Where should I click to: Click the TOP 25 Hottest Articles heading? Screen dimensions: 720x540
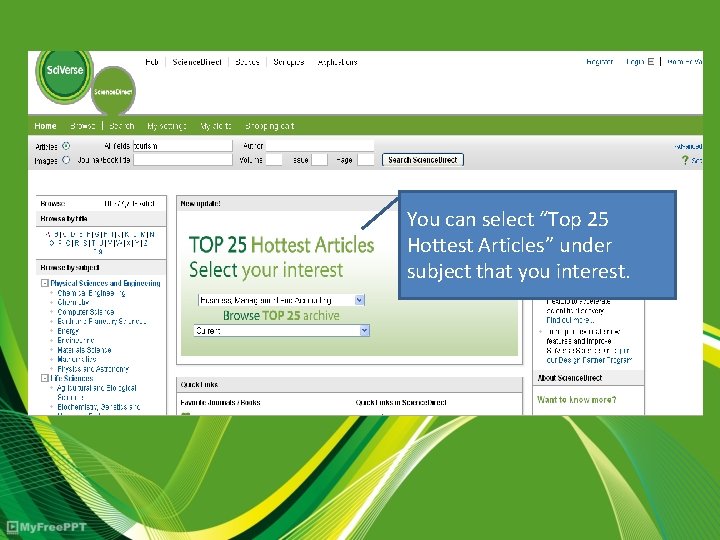281,245
